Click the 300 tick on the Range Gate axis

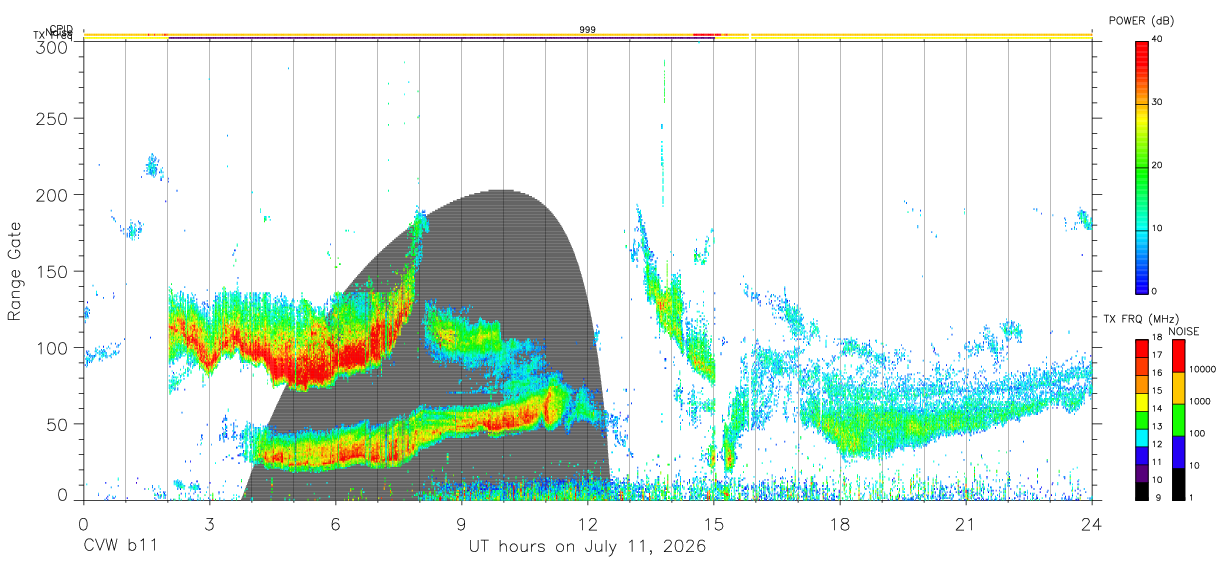point(52,46)
